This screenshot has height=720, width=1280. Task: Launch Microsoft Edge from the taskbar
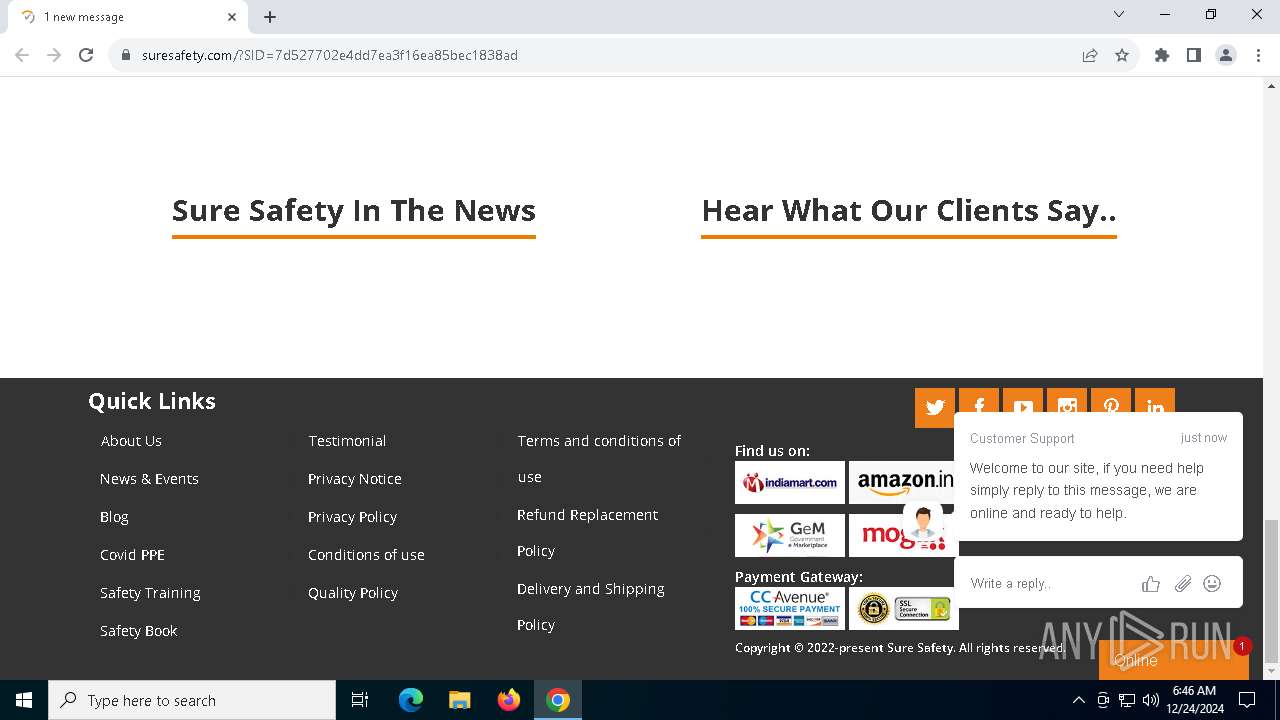pos(411,700)
